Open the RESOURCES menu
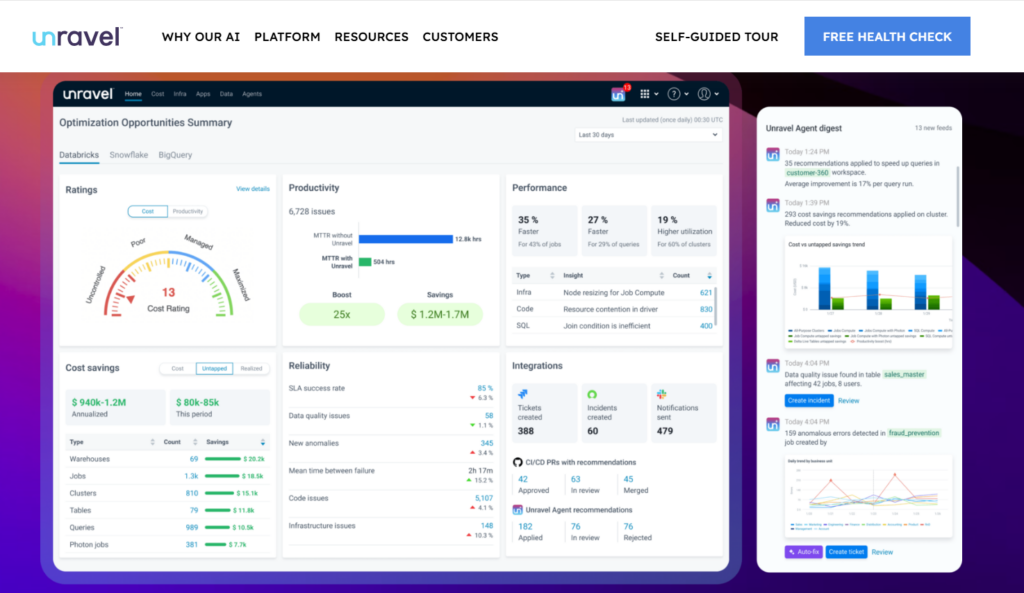The image size is (1024, 593). [x=372, y=37]
